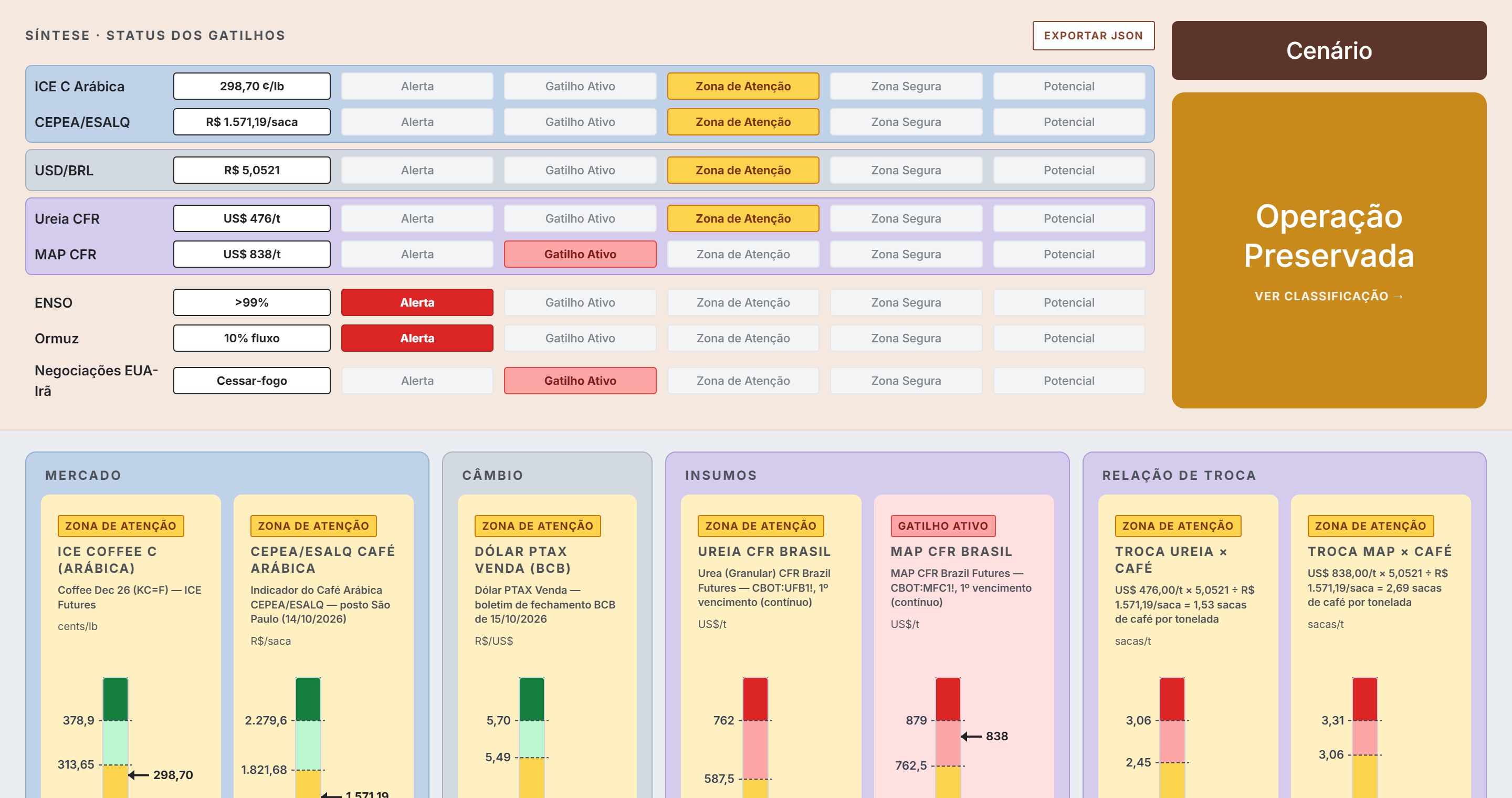Open the Ver Classificação link

coord(1329,296)
